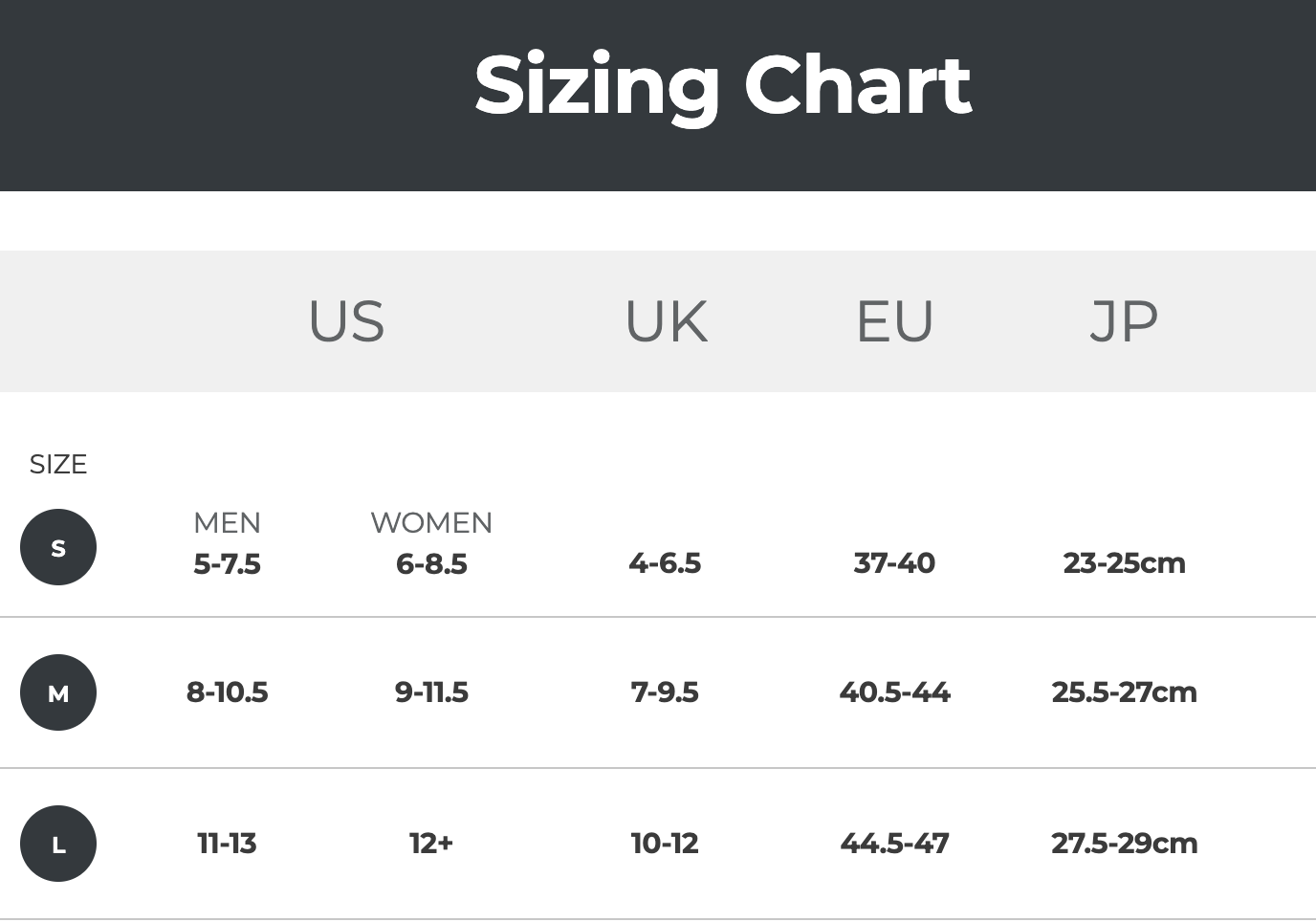Select the JP column header
The height and width of the screenshot is (922, 1316).
pos(1124,321)
